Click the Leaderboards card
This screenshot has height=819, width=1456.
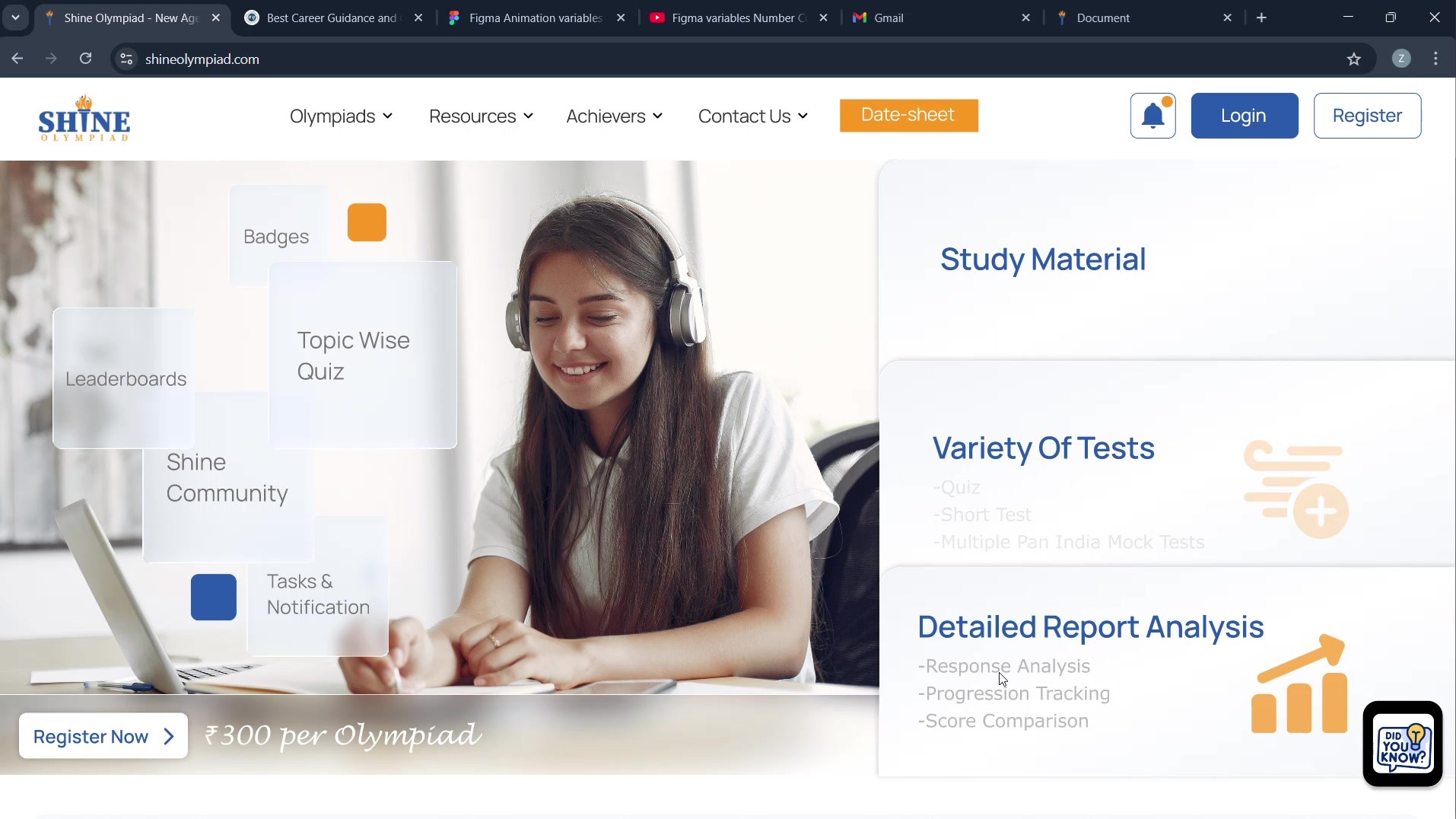coord(123,378)
